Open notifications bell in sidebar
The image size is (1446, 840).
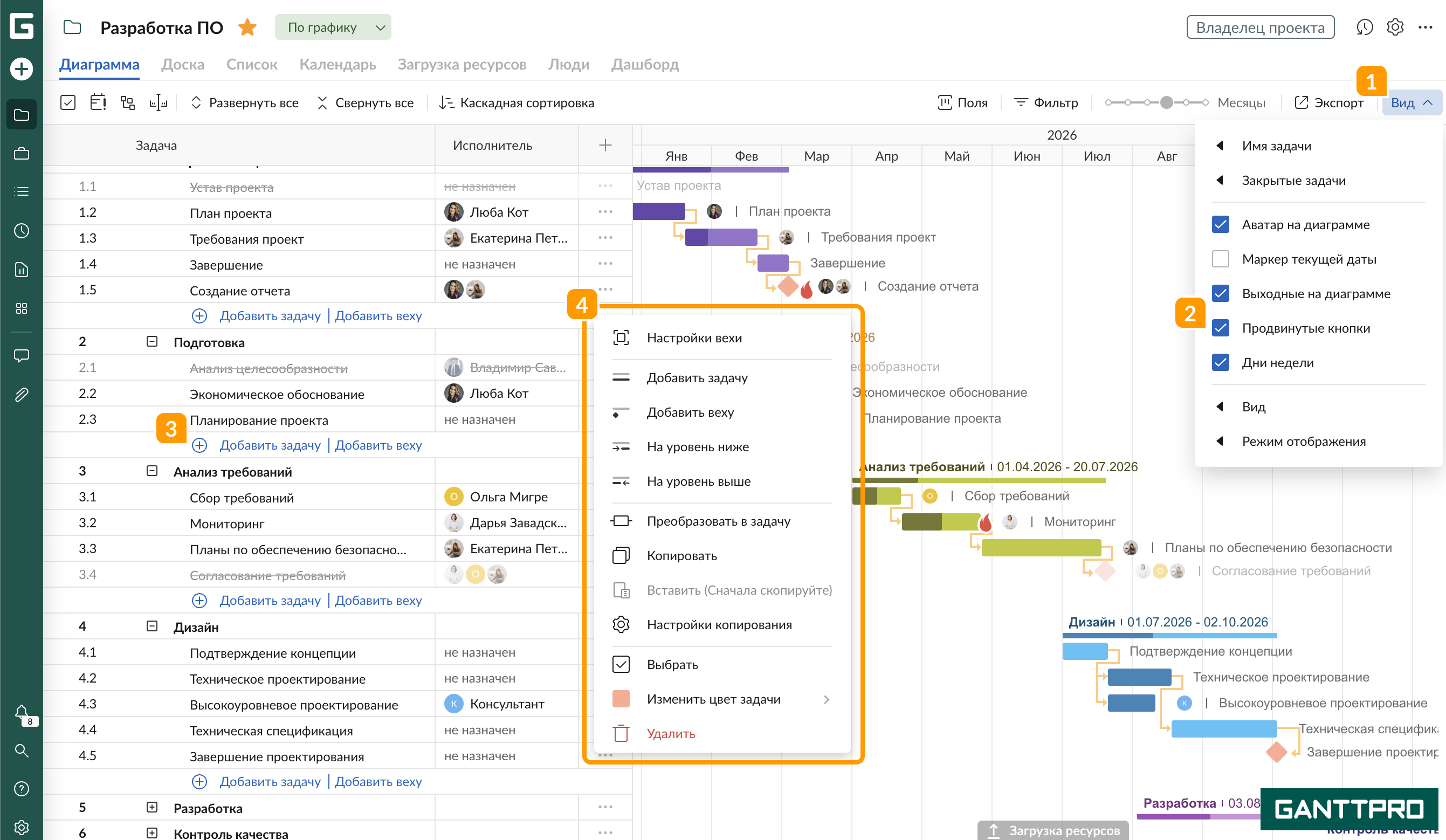(x=21, y=712)
